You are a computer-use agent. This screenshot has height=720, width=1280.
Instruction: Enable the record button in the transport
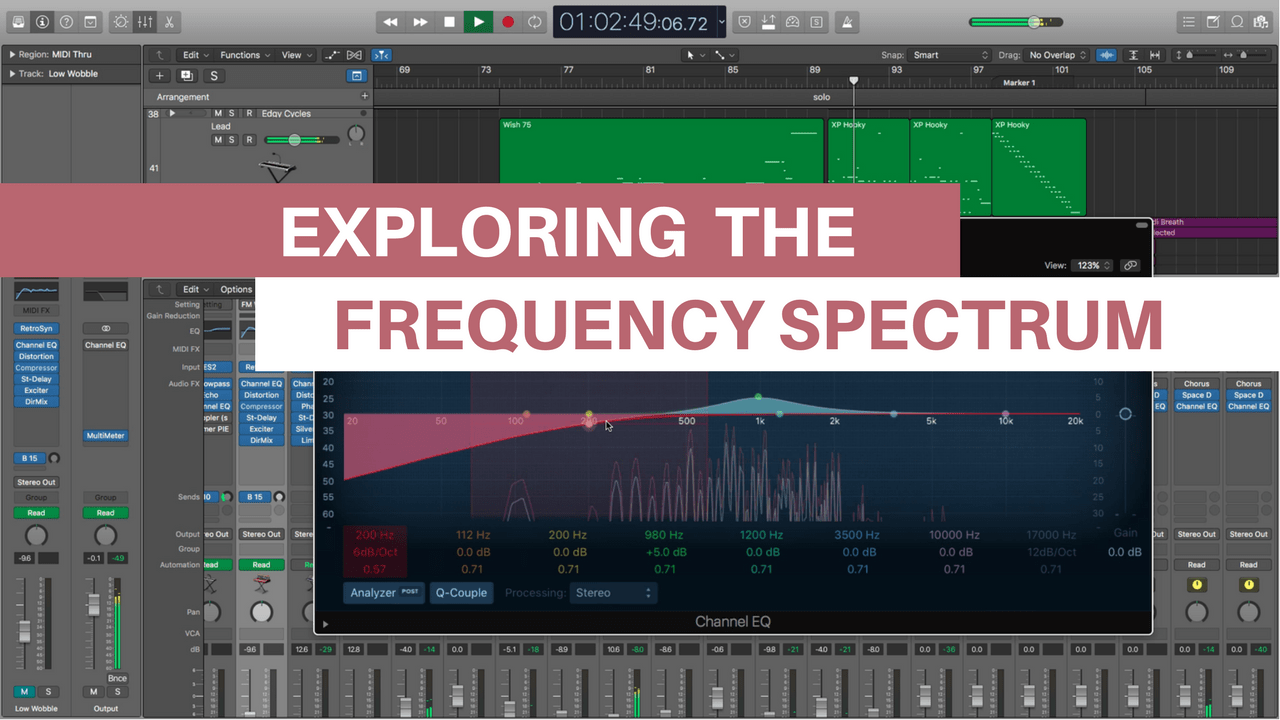508,21
